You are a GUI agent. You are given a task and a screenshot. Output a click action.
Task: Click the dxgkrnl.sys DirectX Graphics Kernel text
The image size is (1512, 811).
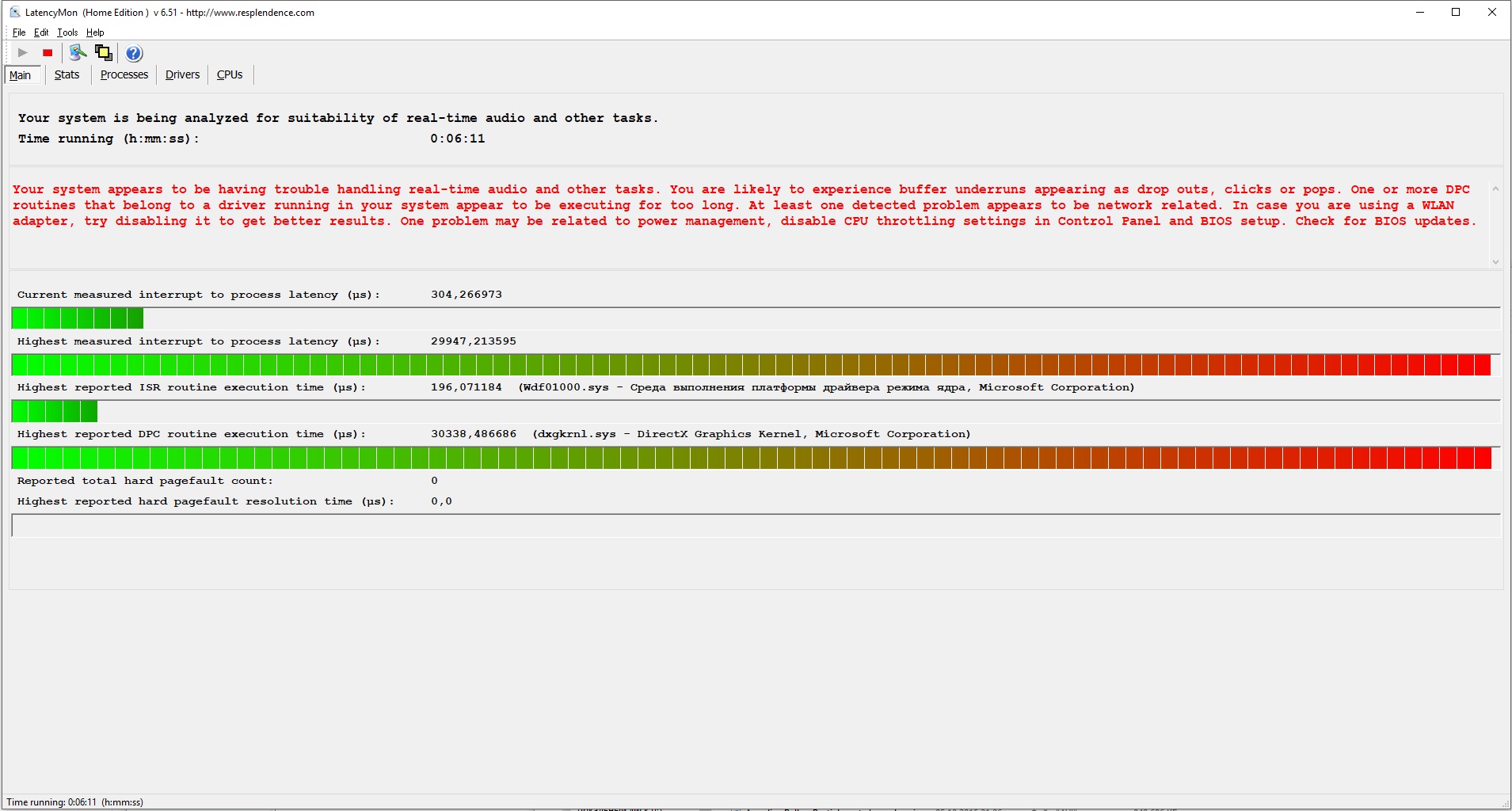point(752,434)
